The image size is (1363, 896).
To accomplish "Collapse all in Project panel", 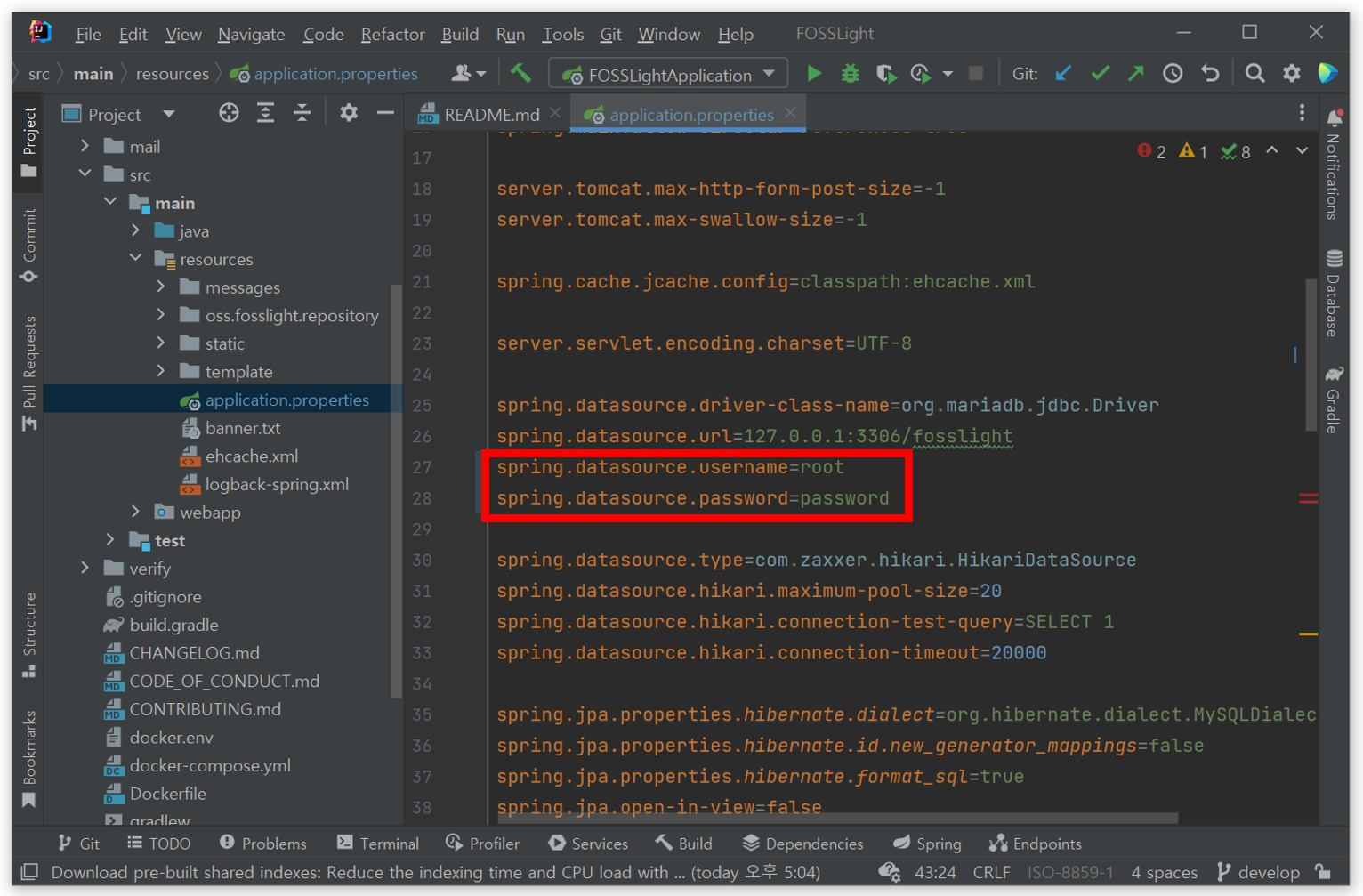I will [x=302, y=113].
